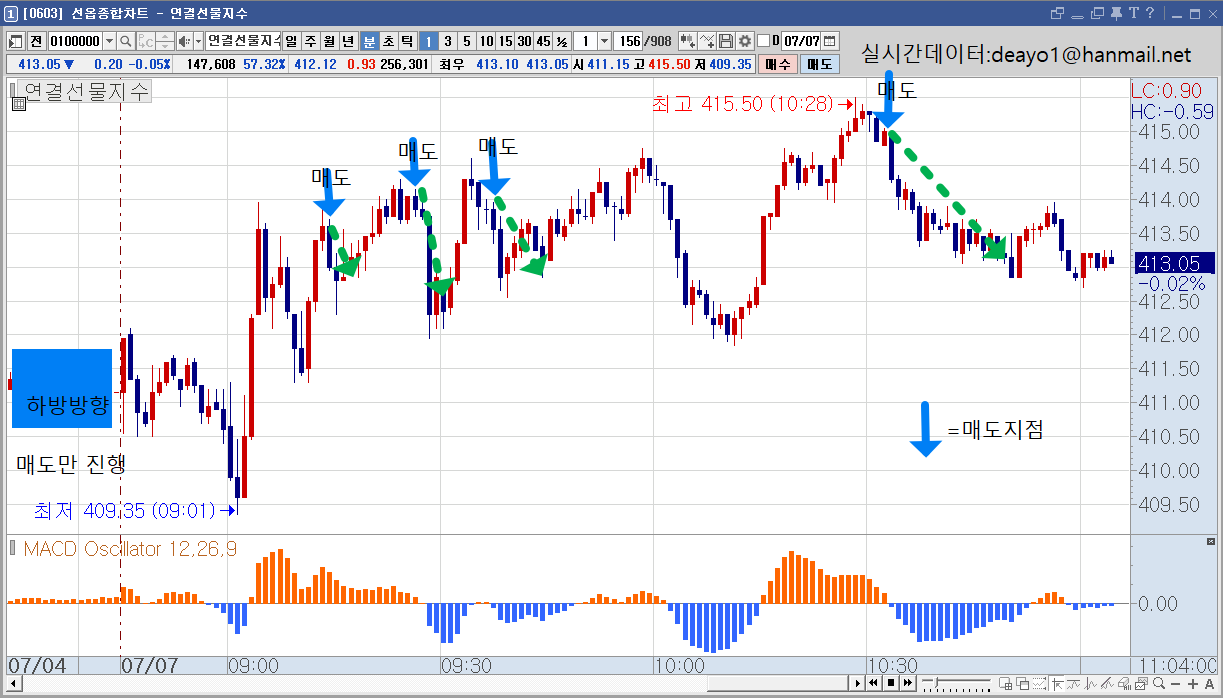Select the 분 (minute) chart period
1223x698 pixels.
tap(369, 41)
